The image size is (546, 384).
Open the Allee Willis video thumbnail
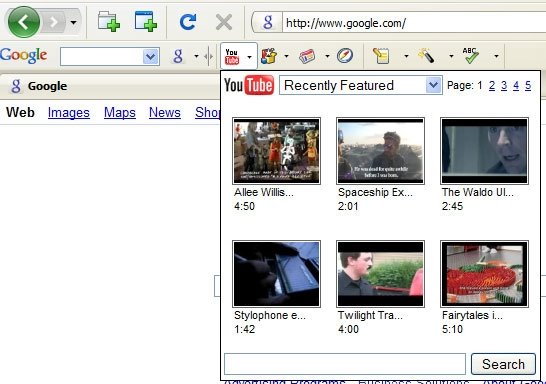(276, 151)
